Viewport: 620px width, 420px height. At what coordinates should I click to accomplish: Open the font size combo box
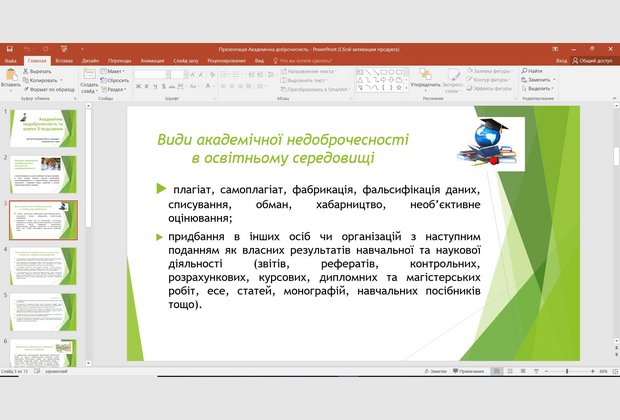(178, 75)
